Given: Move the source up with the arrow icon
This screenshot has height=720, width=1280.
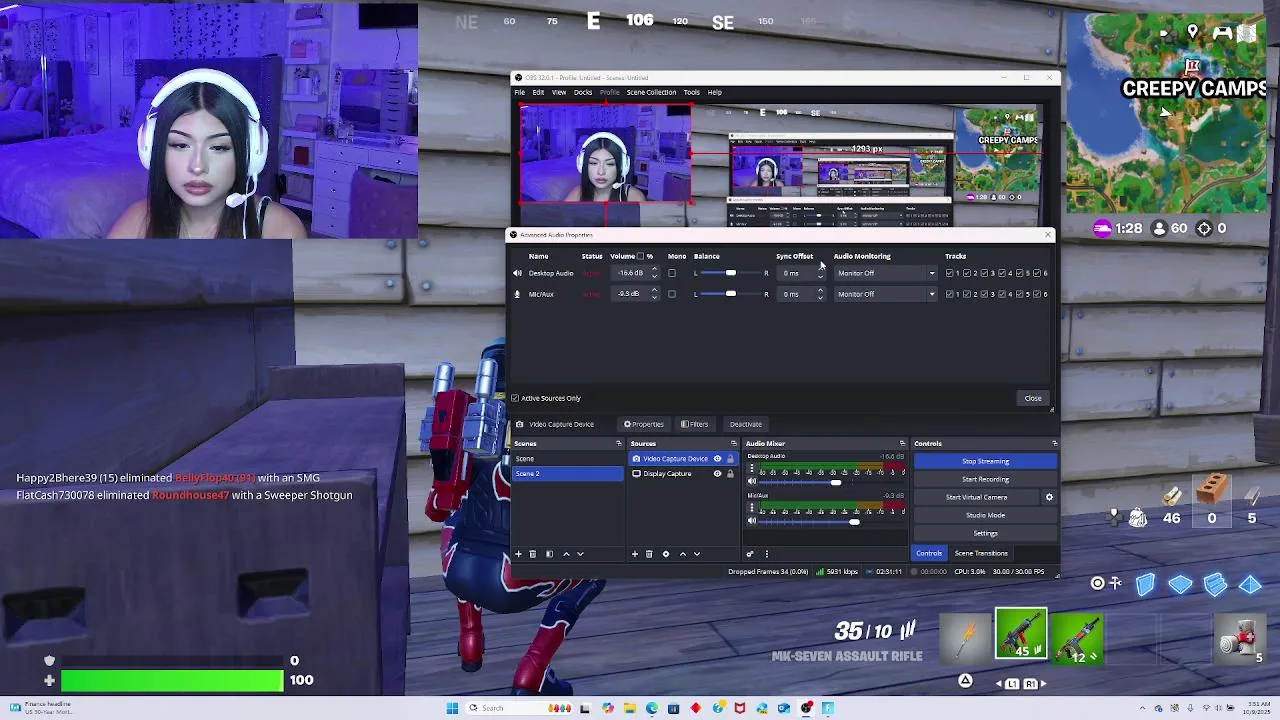Looking at the screenshot, I should click(x=683, y=554).
